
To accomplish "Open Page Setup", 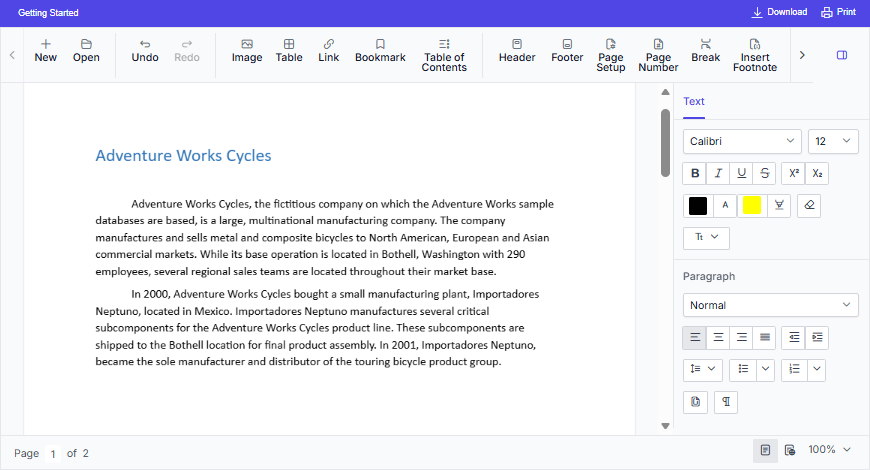I will click(610, 55).
